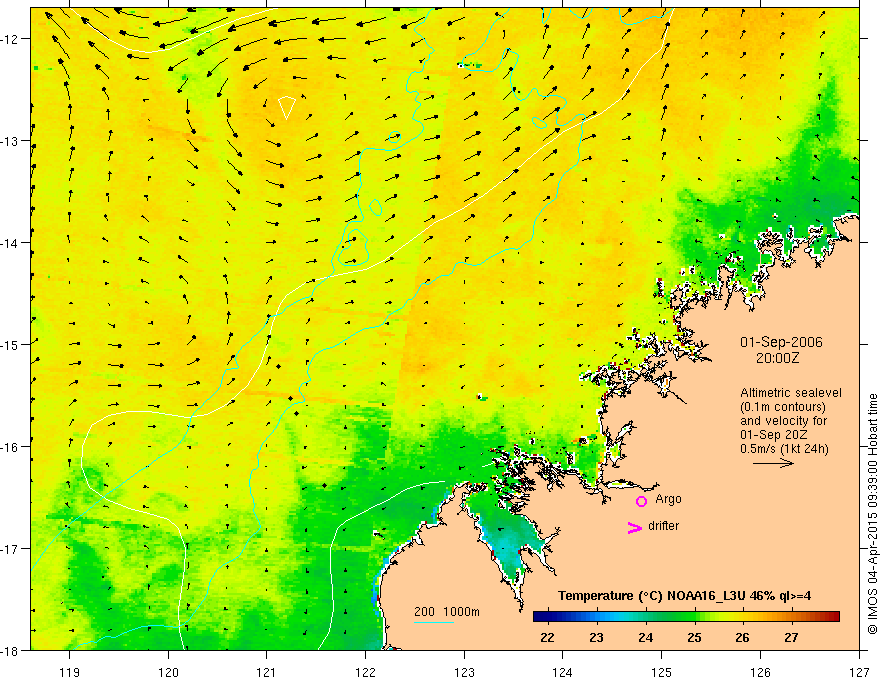Viewport: 880px width, 680px height.
Task: Click the longitude axis label 120
Action: pyautogui.click(x=168, y=672)
